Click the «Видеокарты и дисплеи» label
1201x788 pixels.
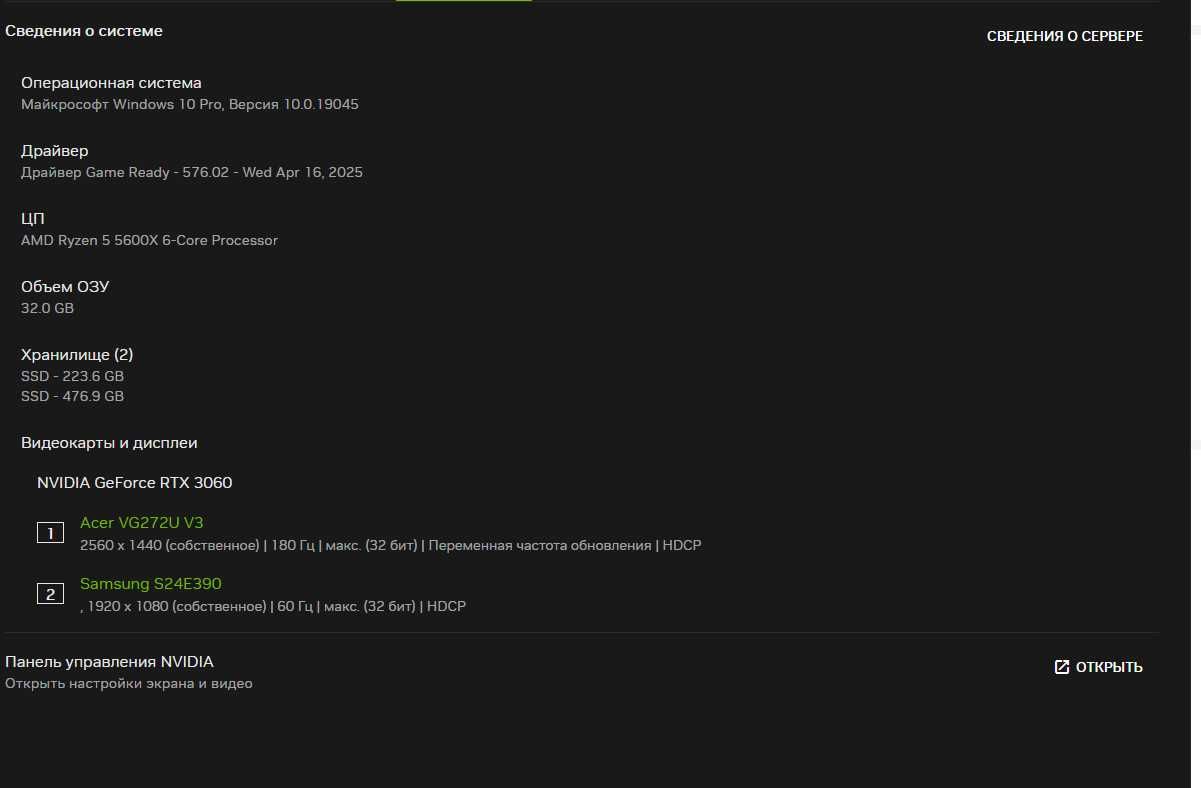click(109, 443)
